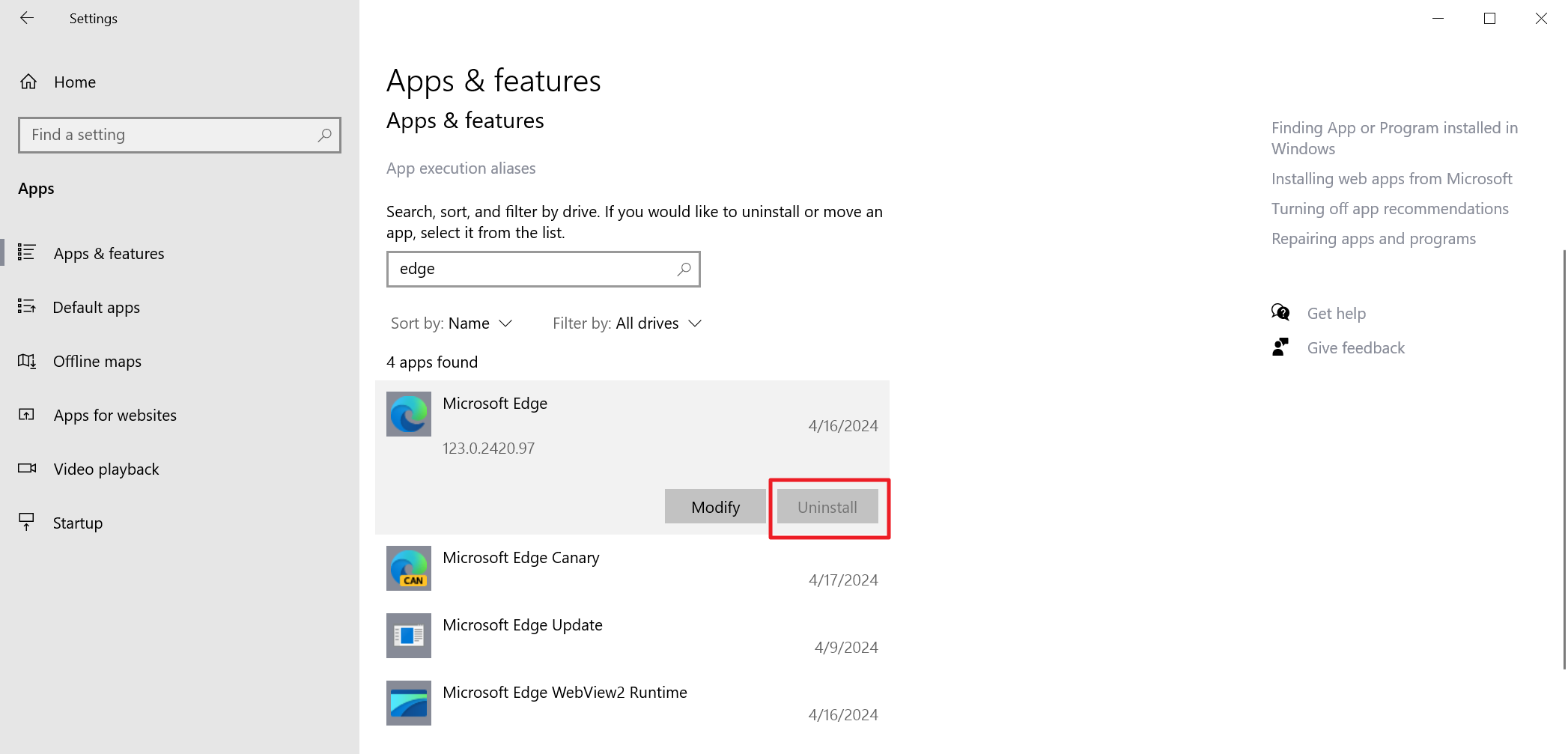The width and height of the screenshot is (1568, 754).
Task: Click the Give feedback person icon
Action: click(1280, 347)
